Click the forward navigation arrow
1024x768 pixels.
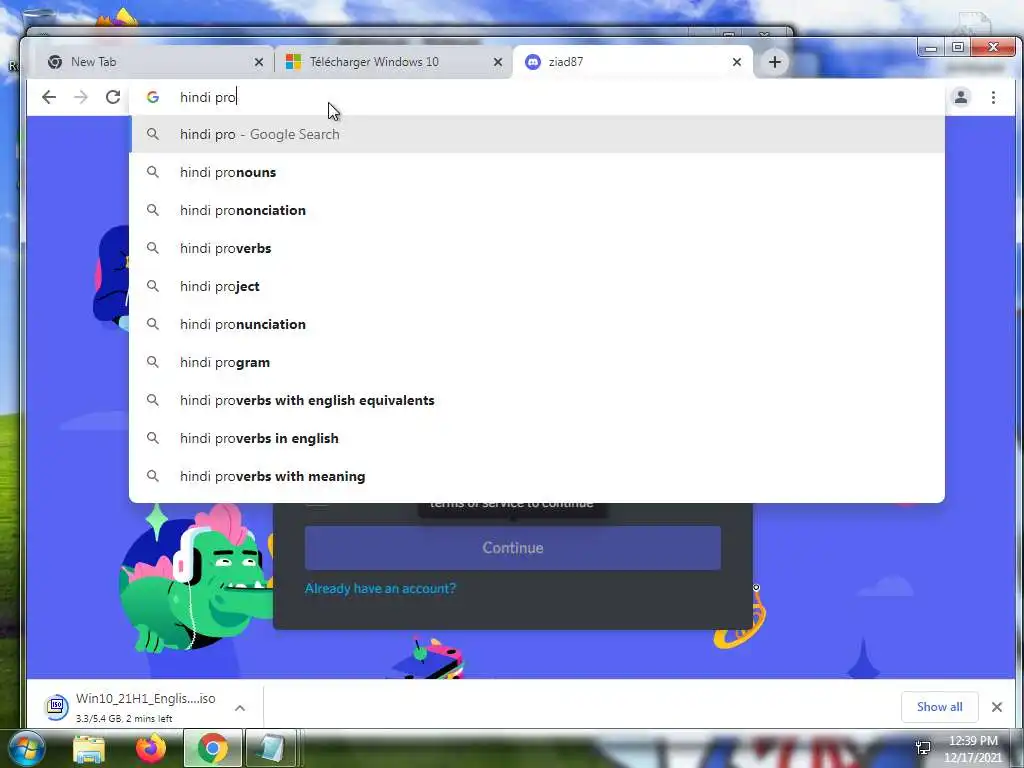coord(81,97)
